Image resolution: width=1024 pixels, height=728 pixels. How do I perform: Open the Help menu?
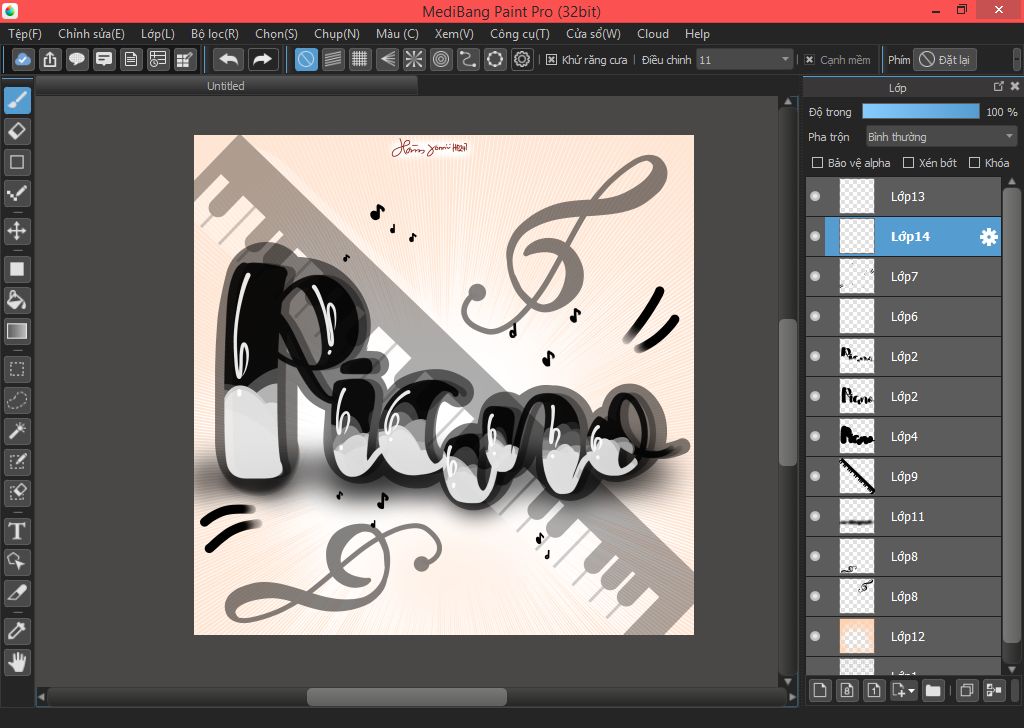(x=697, y=34)
